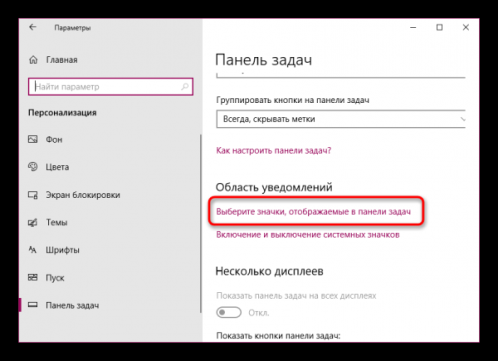Open Включение и выключение системных значков

308,235
